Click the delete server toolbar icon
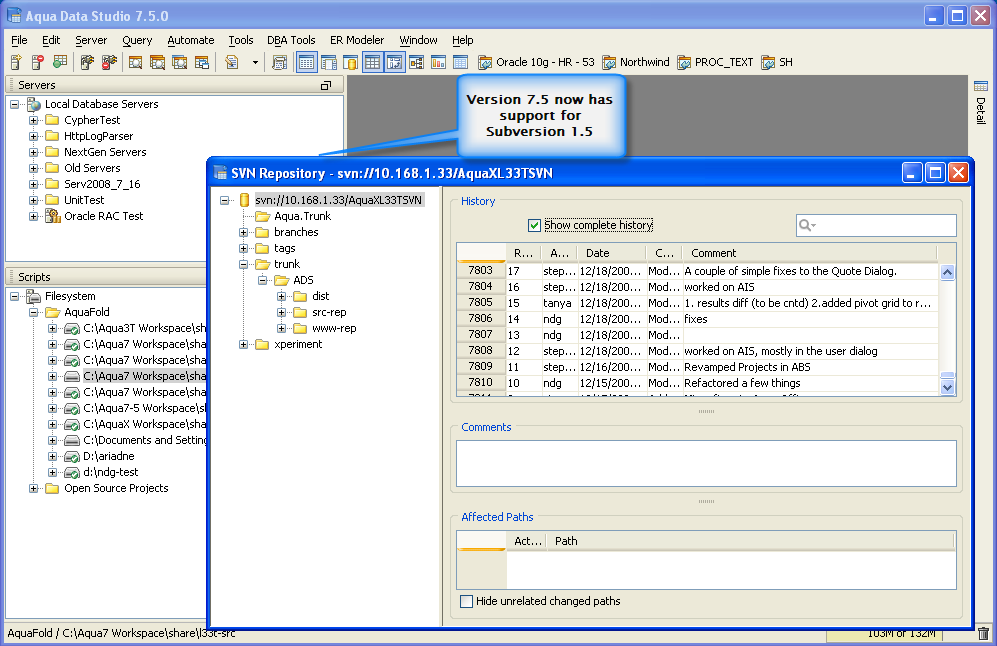The width and height of the screenshot is (997, 646). tap(38, 62)
